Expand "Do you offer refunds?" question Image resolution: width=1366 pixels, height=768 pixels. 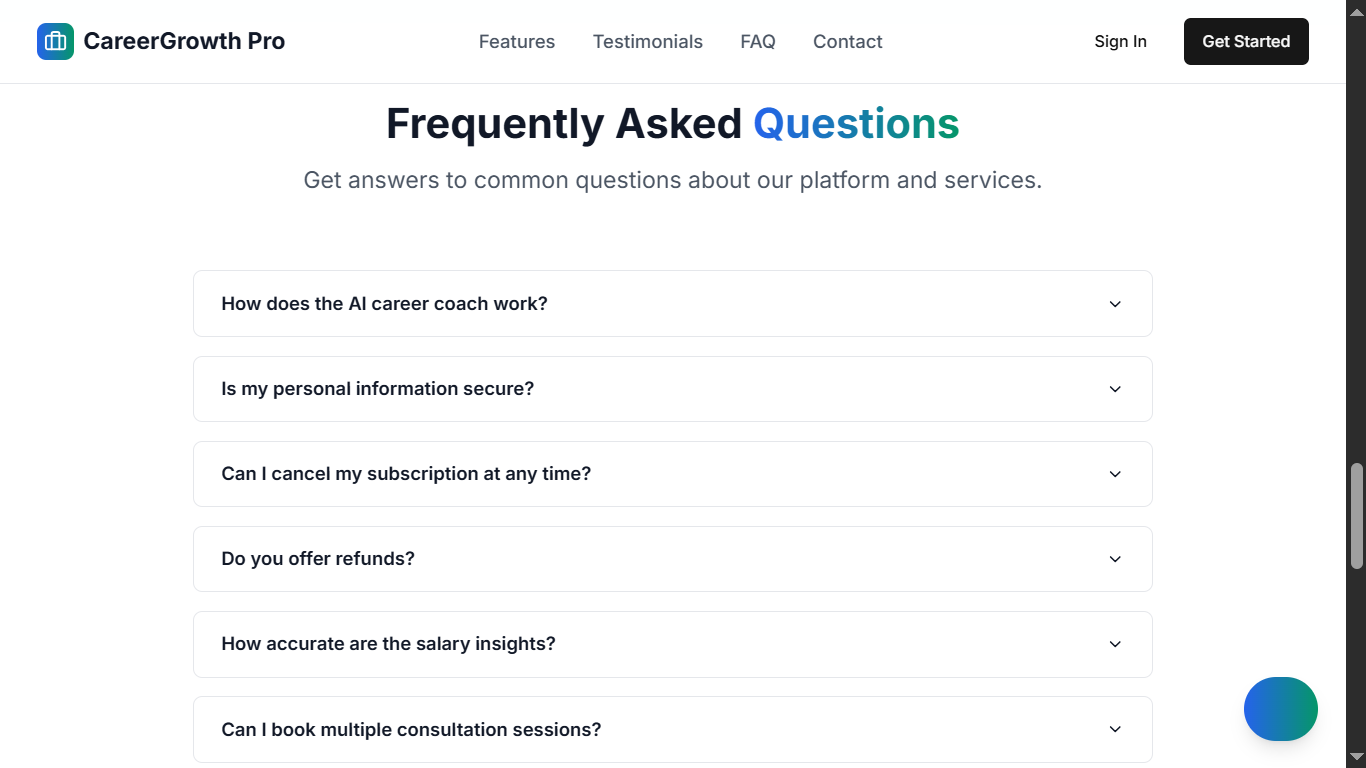click(x=318, y=559)
